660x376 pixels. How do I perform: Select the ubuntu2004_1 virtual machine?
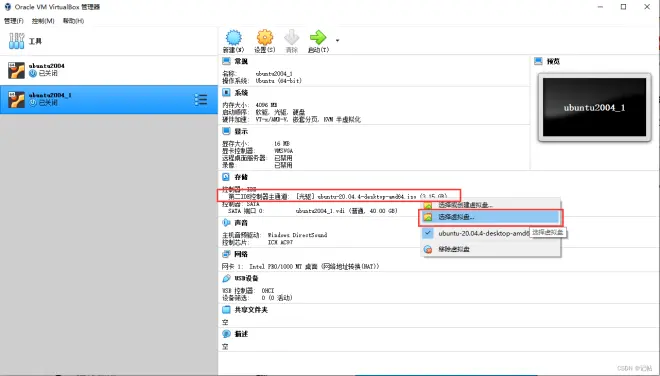pos(109,99)
